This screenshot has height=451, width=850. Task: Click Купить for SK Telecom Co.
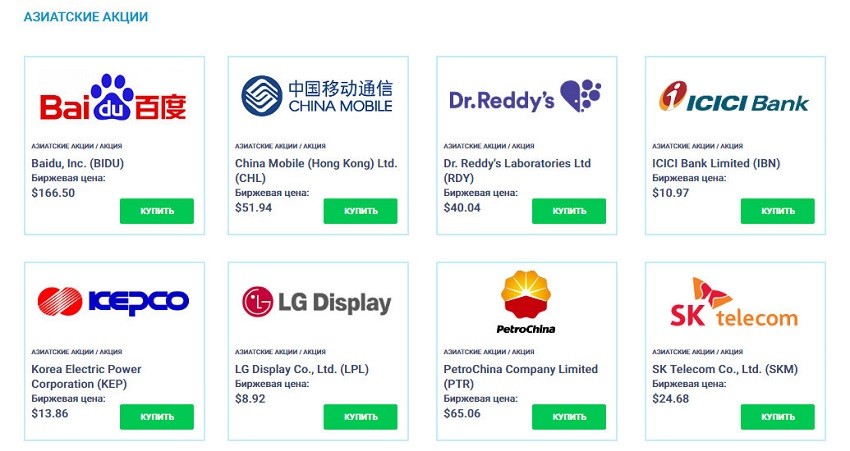(x=777, y=417)
